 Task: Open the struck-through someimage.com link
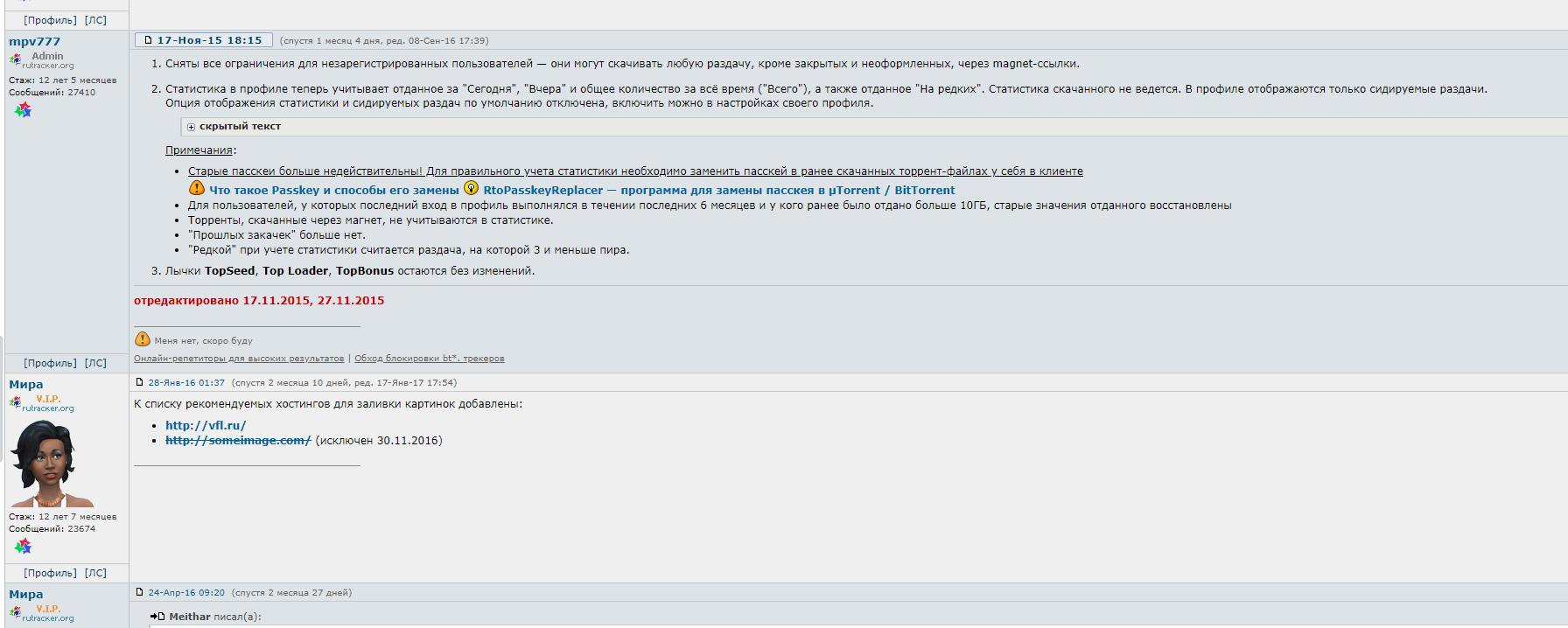[238, 441]
